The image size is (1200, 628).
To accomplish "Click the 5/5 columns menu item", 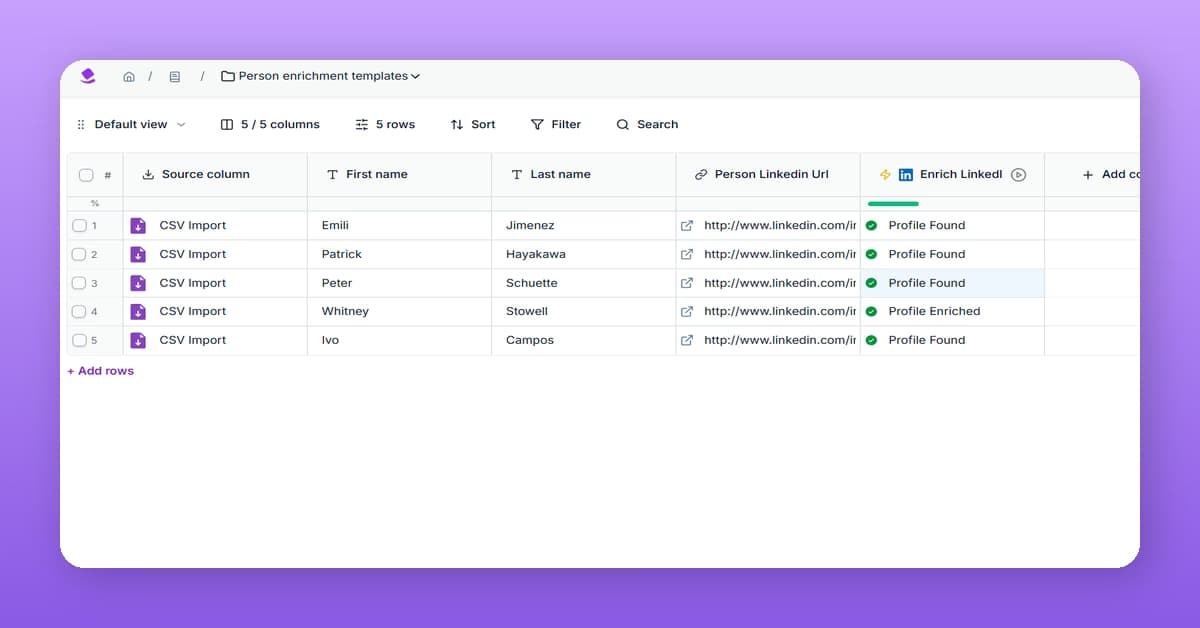I will point(271,124).
